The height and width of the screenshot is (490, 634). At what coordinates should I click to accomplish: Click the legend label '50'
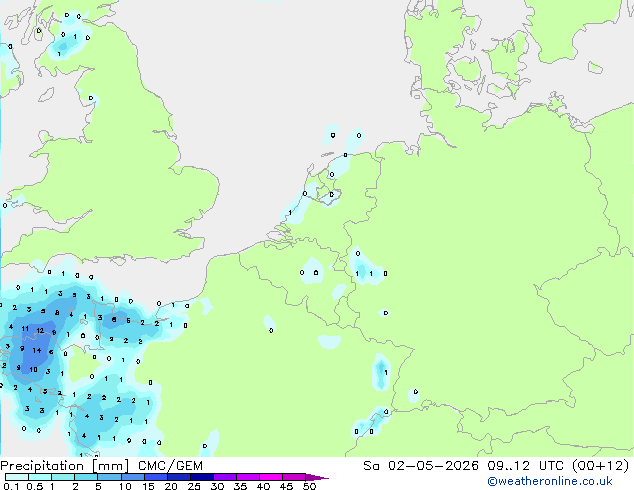tap(310, 486)
